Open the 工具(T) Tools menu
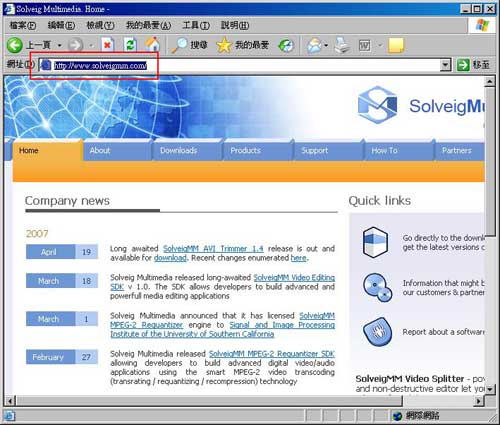Image resolution: width=500 pixels, height=425 pixels. [196, 25]
